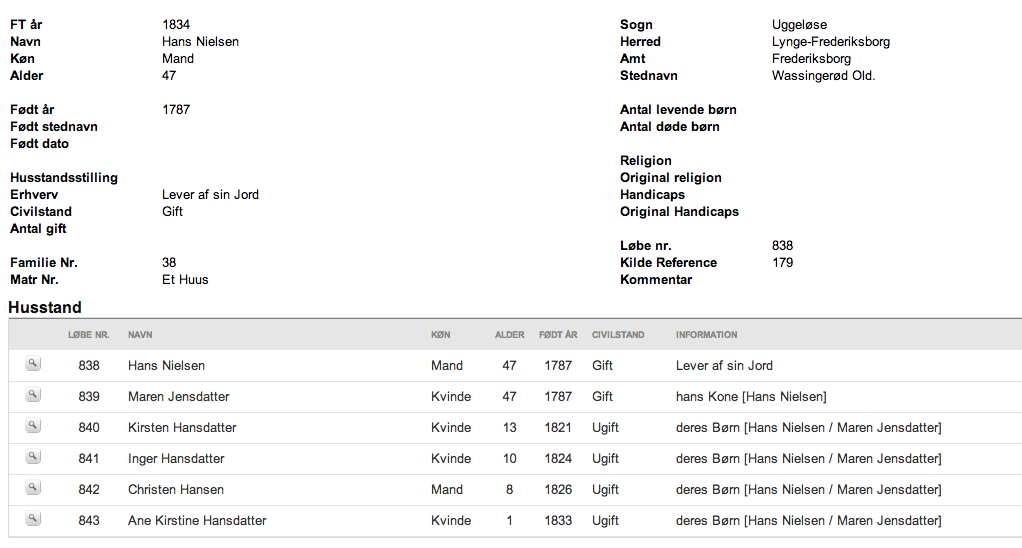Image resolution: width=1022 pixels, height=548 pixels.
Task: Sort table by LØBE NR. column header
Action: pyautogui.click(x=89, y=335)
